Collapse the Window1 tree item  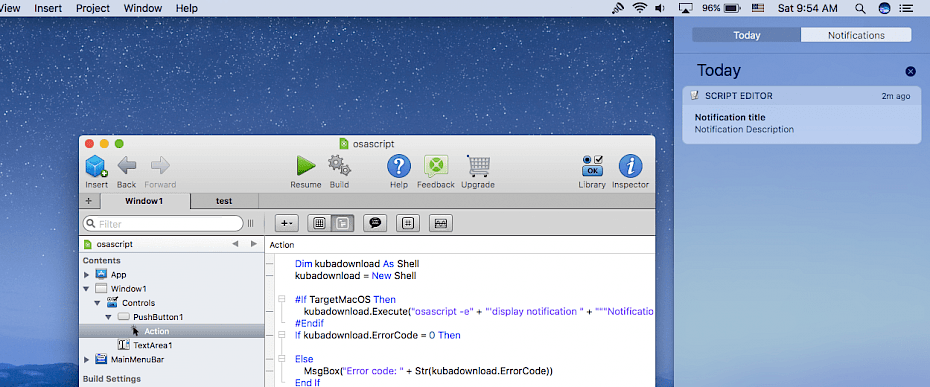coord(87,289)
